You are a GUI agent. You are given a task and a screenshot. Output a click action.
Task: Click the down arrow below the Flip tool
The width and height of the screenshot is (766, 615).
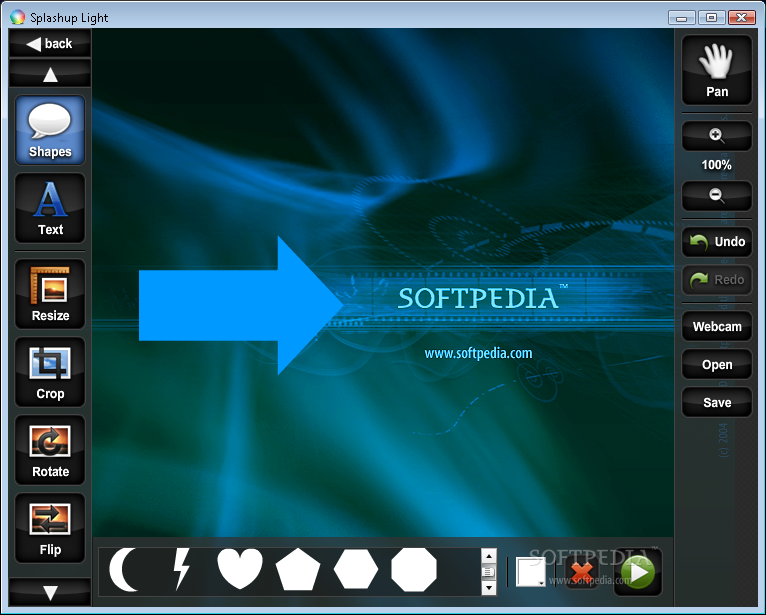click(50, 593)
